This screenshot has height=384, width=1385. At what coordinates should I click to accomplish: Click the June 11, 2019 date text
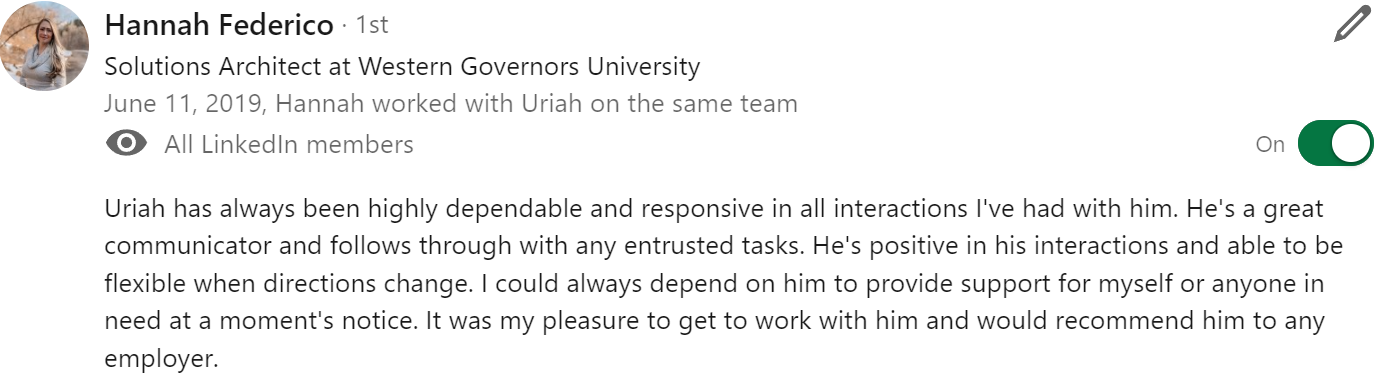click(x=183, y=103)
